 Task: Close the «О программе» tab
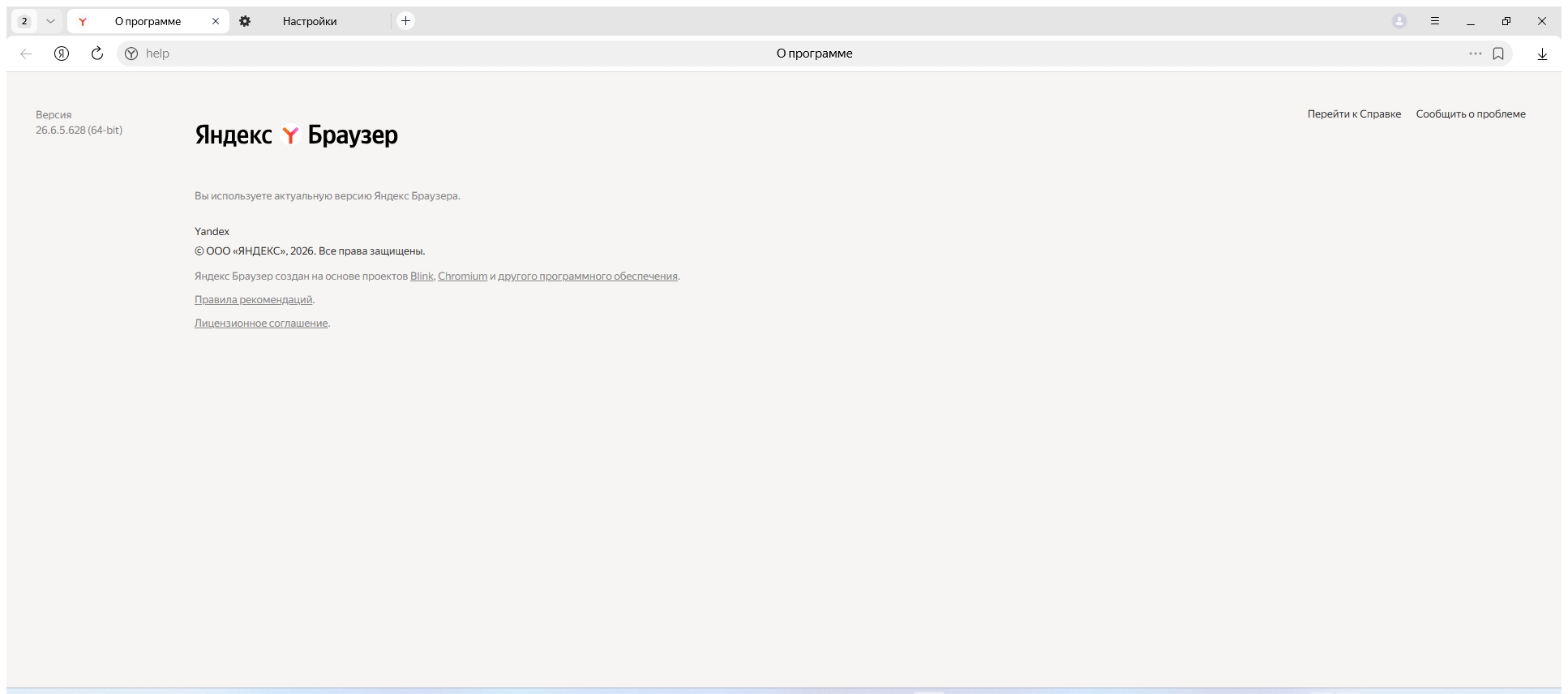pyautogui.click(x=216, y=21)
